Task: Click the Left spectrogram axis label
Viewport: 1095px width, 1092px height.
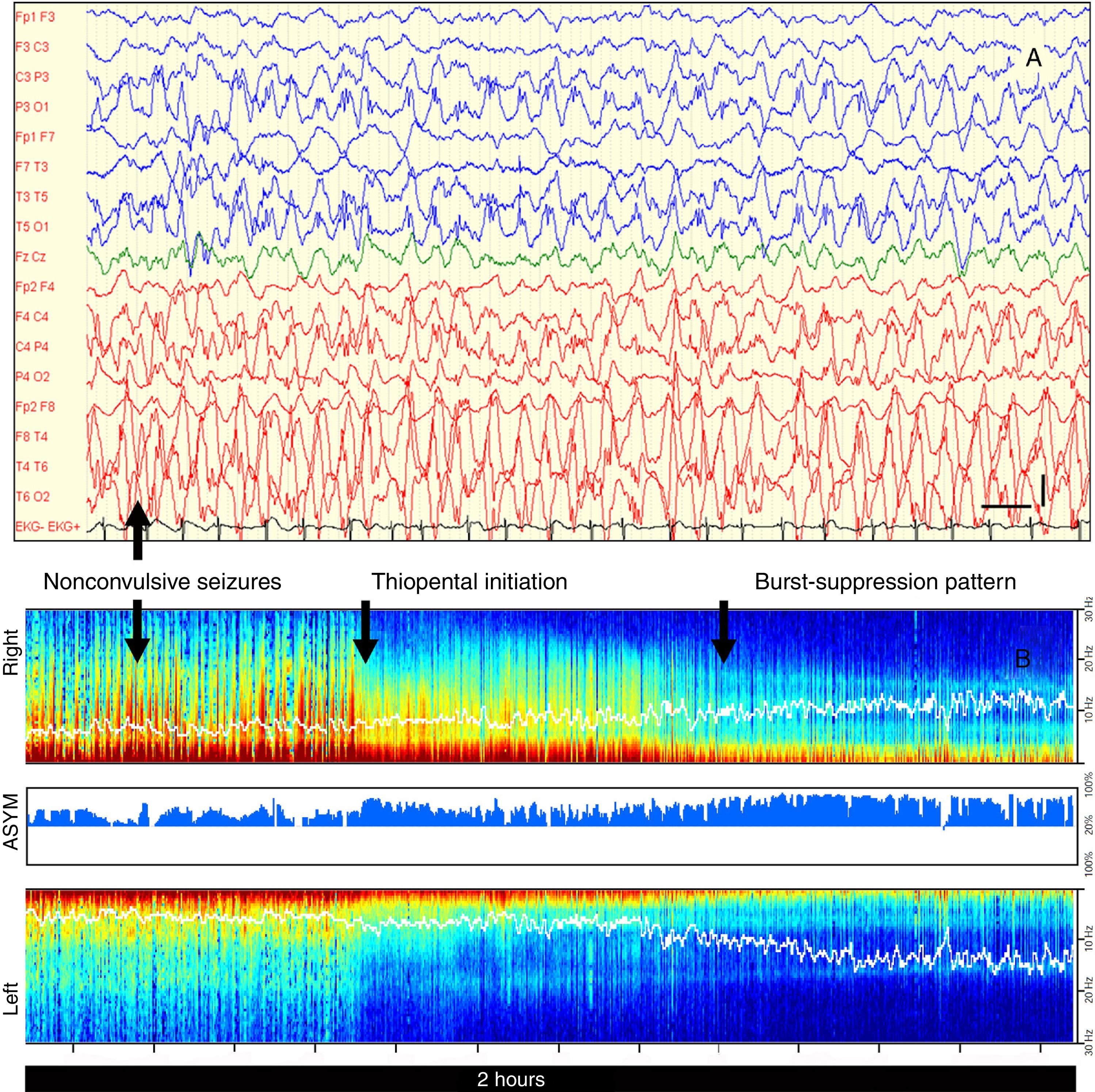Action: click(x=11, y=998)
